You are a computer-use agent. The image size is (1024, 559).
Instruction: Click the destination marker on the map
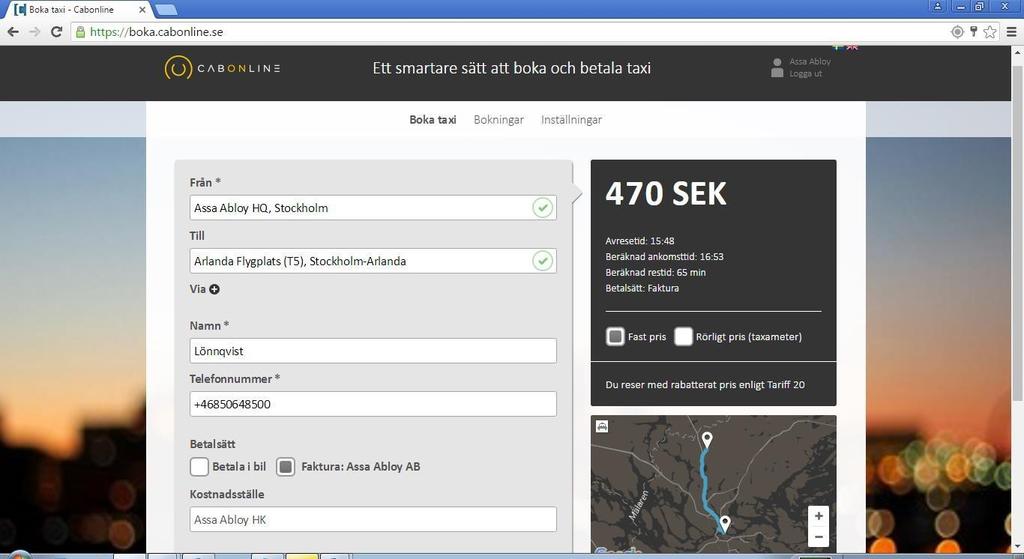707,439
